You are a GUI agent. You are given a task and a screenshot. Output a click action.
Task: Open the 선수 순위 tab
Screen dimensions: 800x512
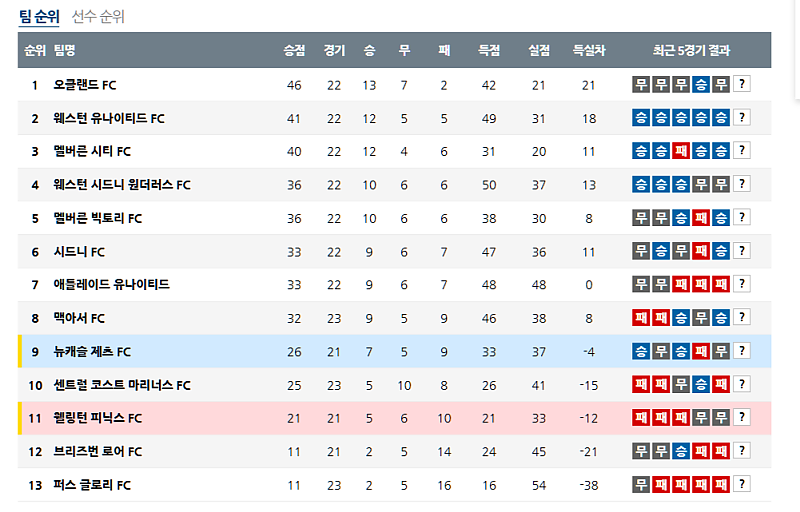point(98,17)
